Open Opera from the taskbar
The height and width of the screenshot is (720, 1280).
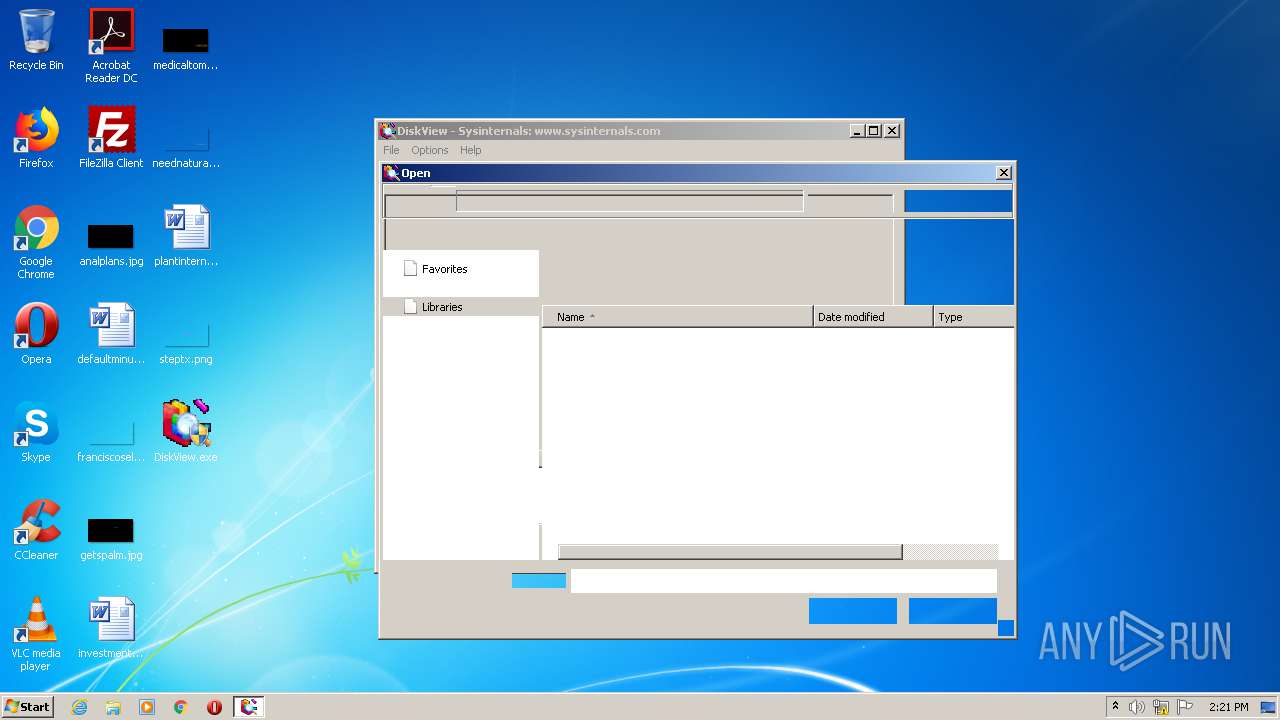(214, 707)
